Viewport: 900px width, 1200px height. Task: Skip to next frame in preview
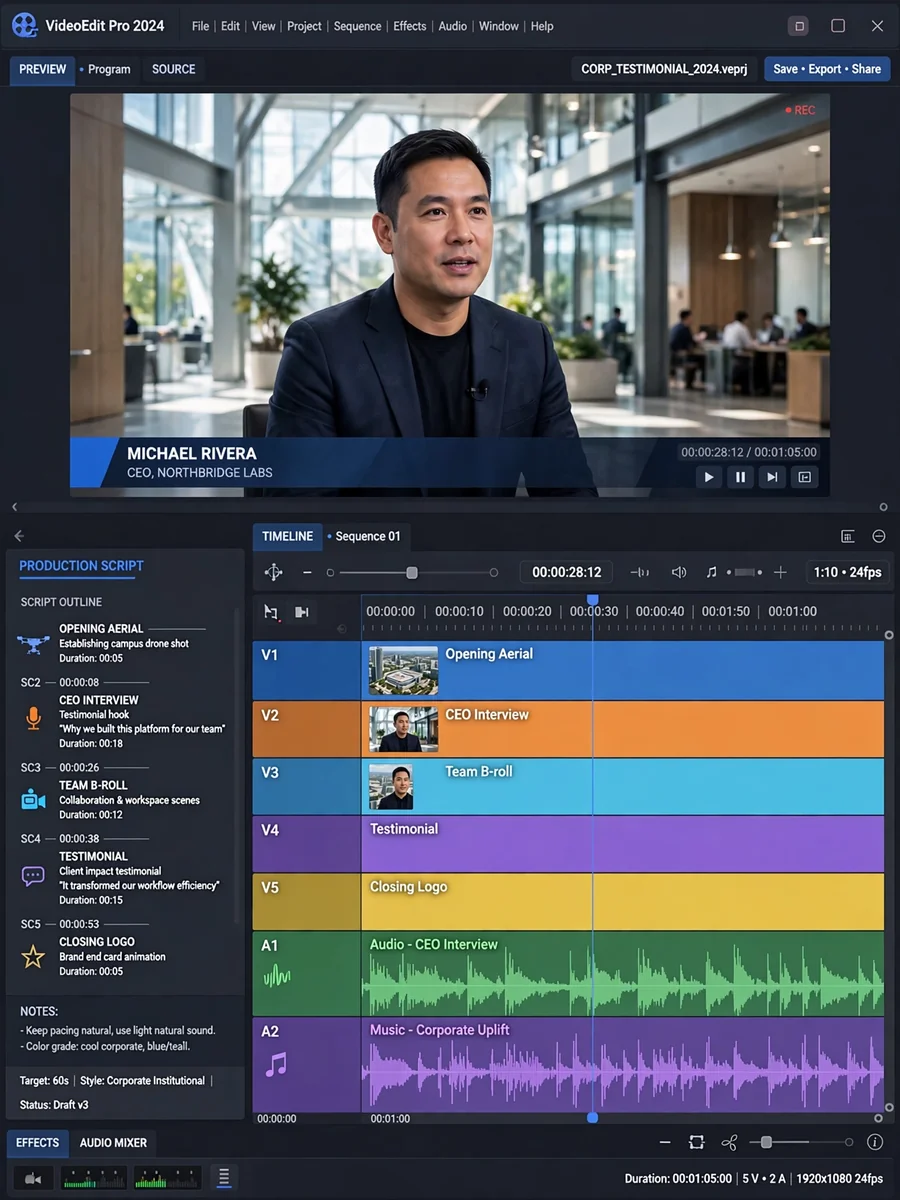[x=772, y=477]
